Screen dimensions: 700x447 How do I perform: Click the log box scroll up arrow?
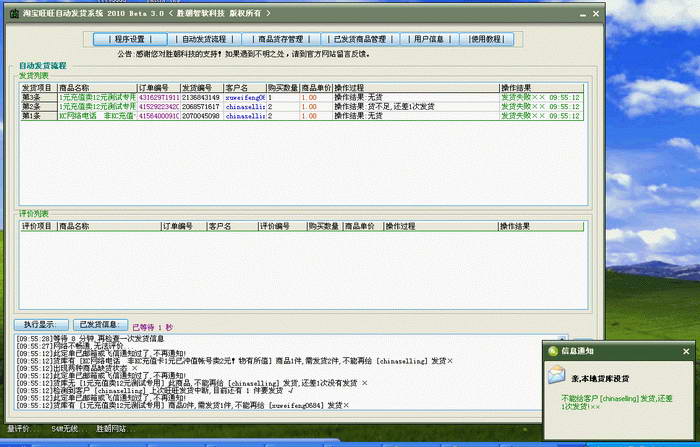coord(562,339)
